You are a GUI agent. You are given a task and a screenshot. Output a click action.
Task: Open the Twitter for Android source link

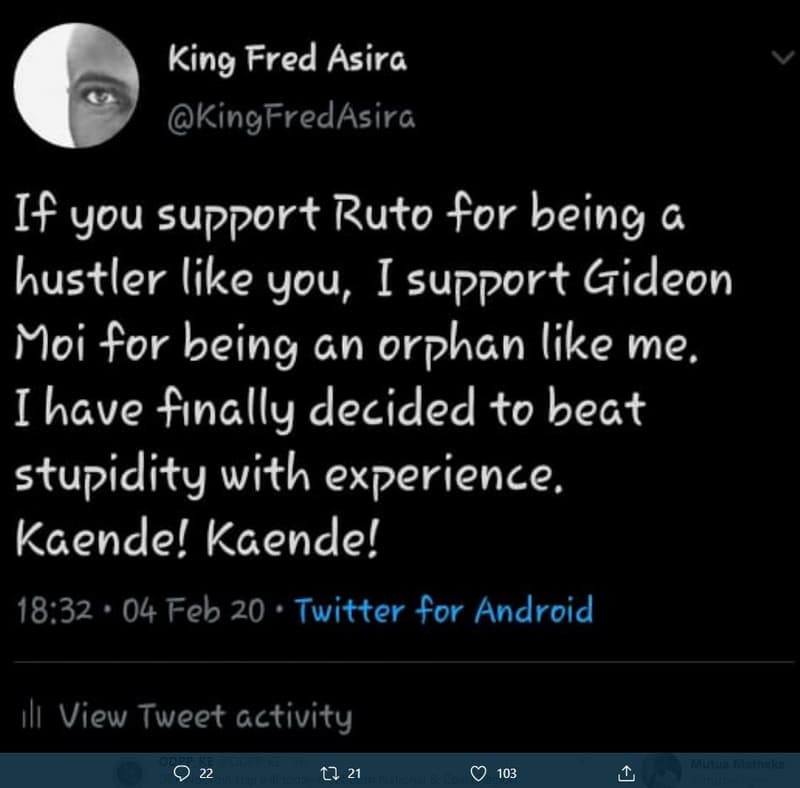(x=444, y=606)
